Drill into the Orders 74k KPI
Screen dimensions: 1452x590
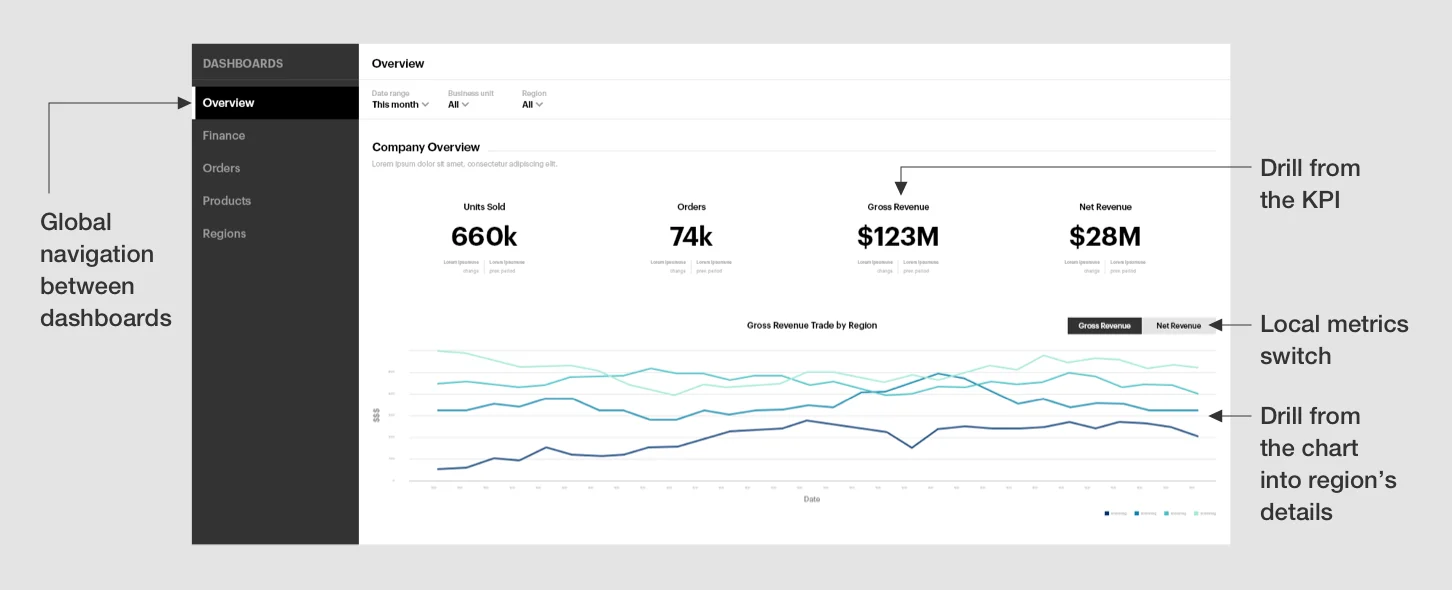[691, 237]
